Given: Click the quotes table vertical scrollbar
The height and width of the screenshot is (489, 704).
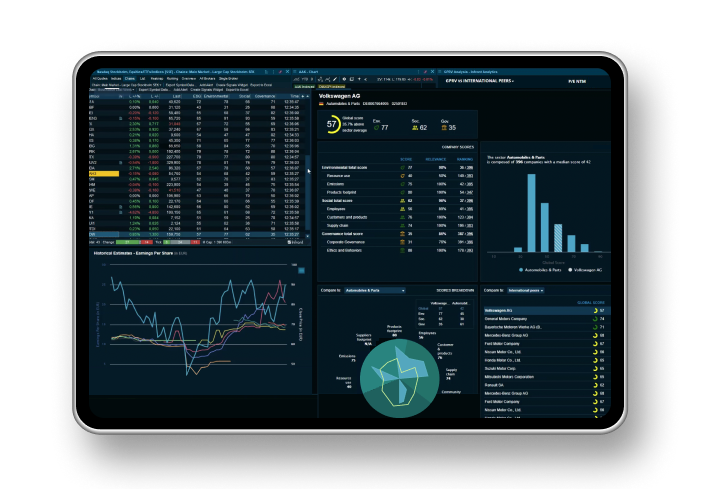Looking at the screenshot, I should 308,193.
